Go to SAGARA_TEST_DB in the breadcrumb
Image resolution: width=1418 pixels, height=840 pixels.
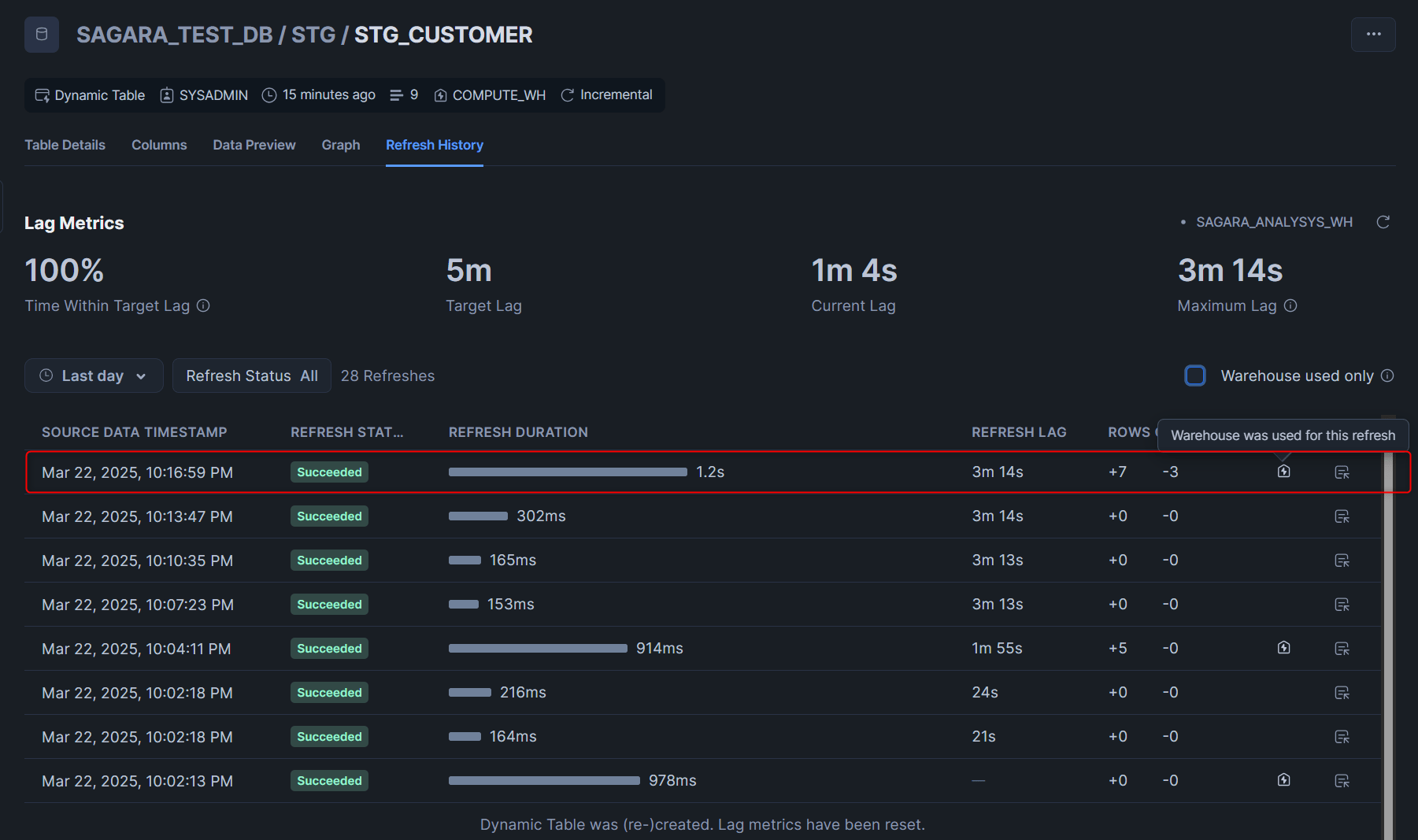(x=175, y=35)
